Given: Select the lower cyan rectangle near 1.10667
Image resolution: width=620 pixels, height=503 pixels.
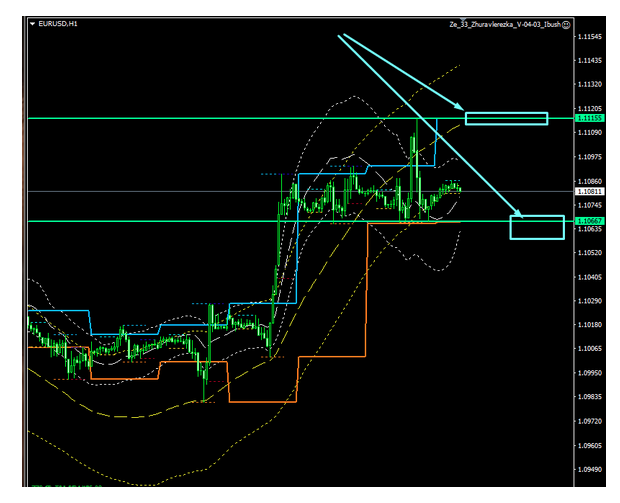Looking at the screenshot, I should pos(537,227).
